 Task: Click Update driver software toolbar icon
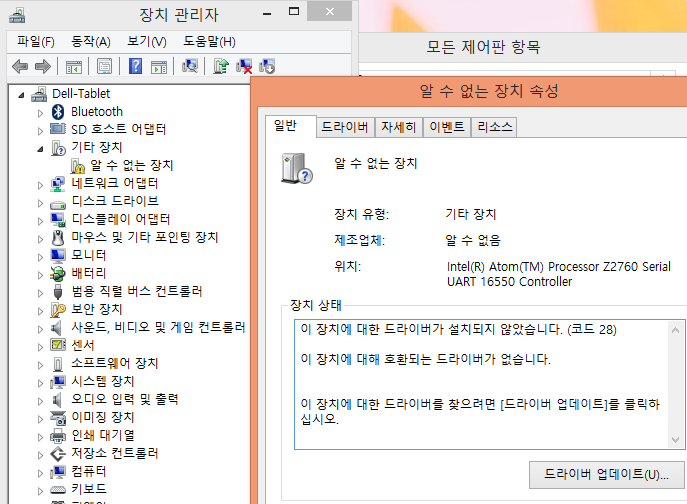[x=221, y=66]
